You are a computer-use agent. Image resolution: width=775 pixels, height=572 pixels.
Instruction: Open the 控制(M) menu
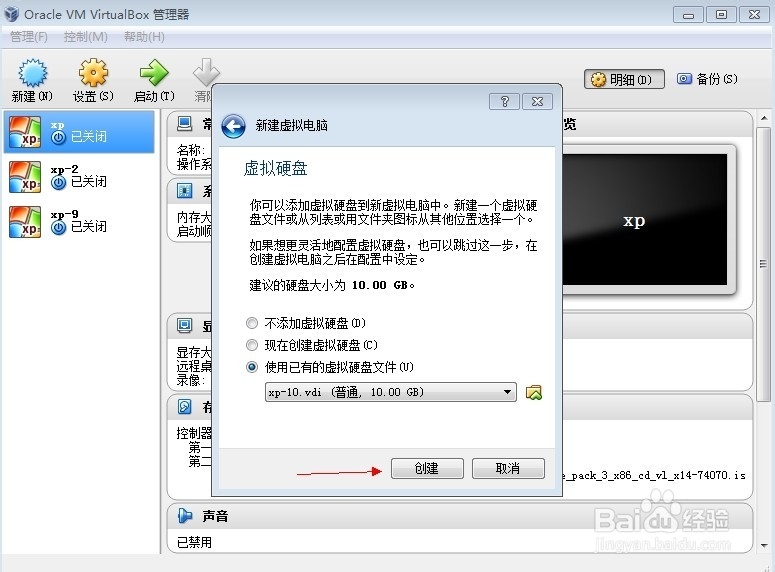click(86, 37)
